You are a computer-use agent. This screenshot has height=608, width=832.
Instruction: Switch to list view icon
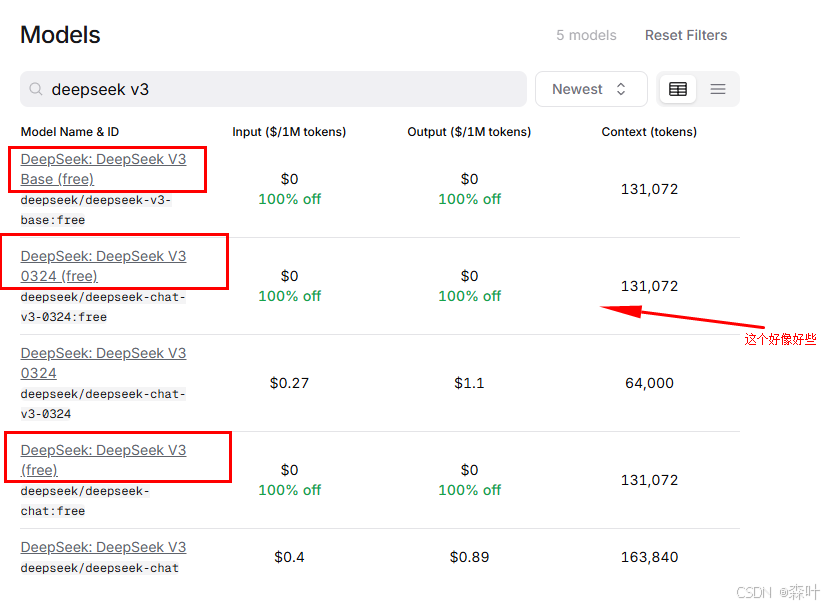coord(717,89)
